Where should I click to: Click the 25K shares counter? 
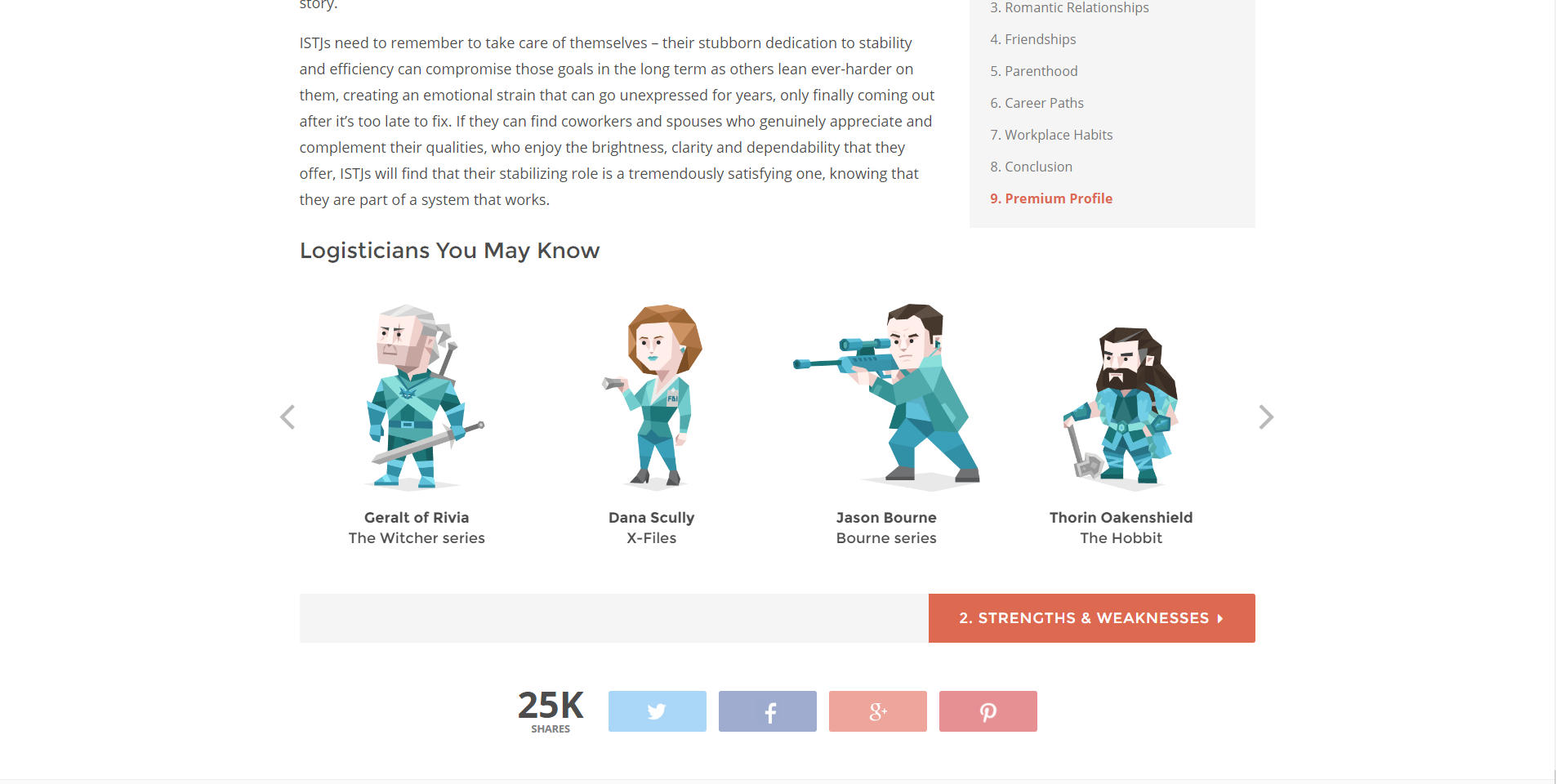tap(551, 711)
